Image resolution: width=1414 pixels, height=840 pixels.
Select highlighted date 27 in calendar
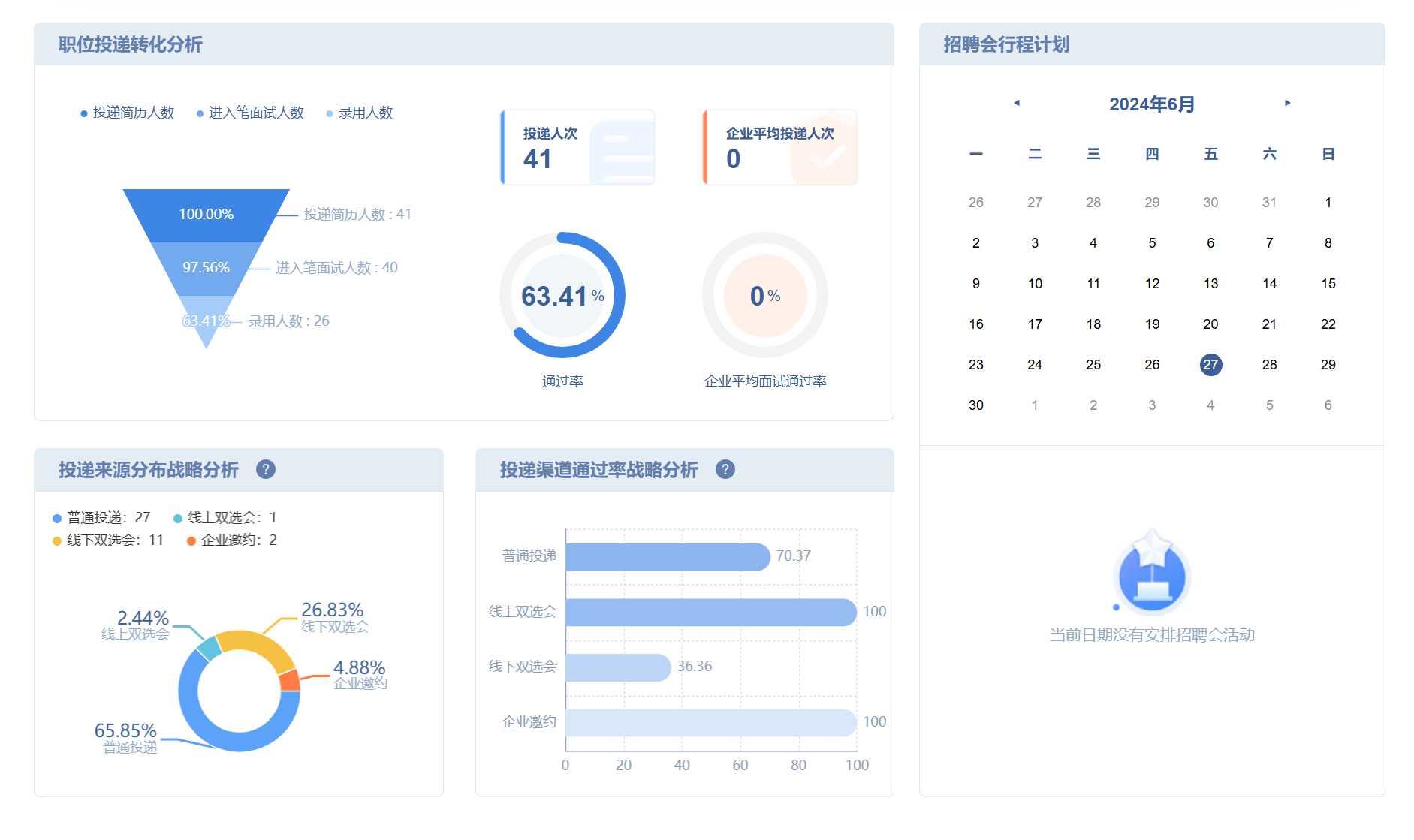(x=1210, y=365)
